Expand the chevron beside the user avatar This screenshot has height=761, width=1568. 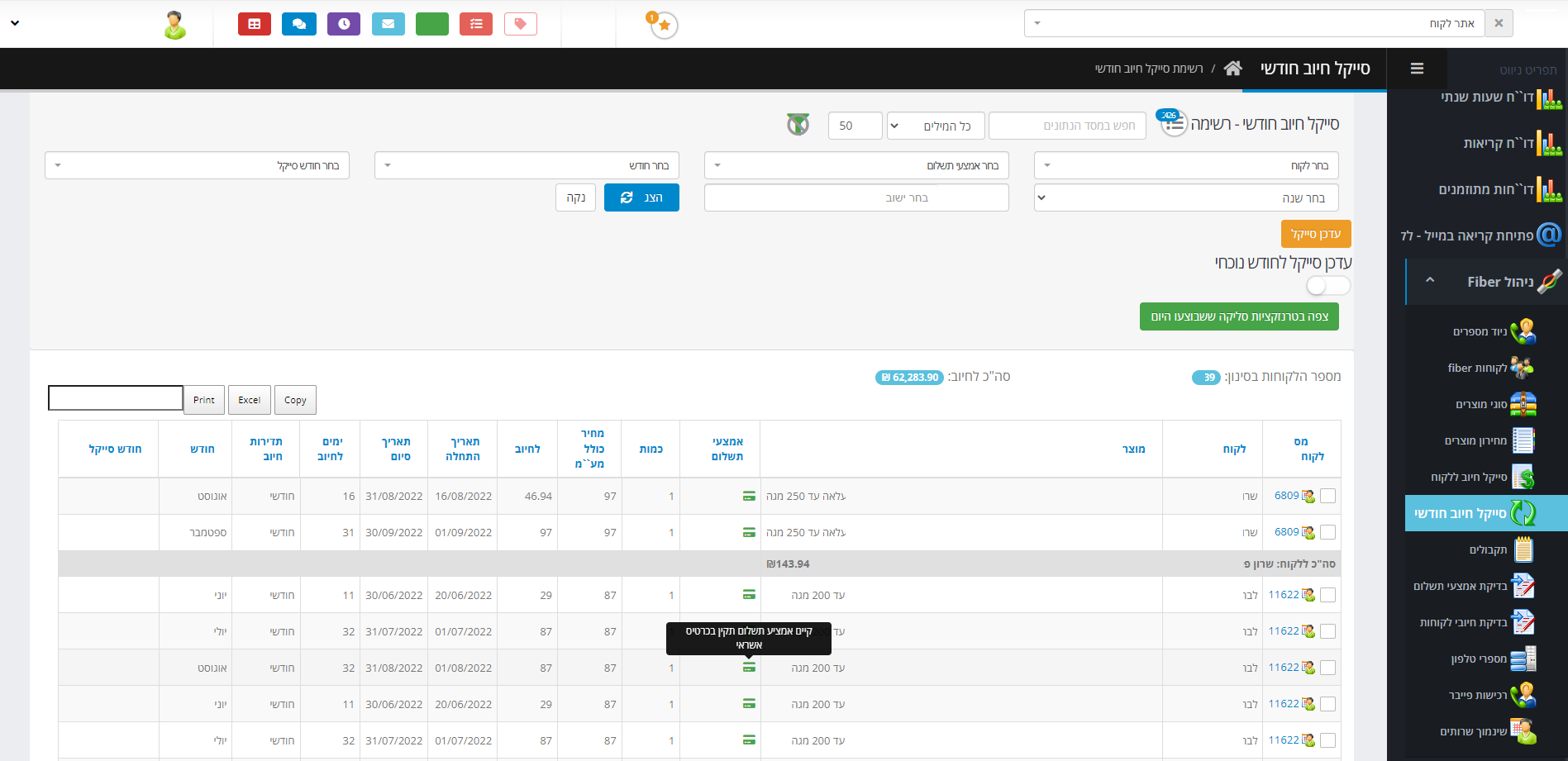pos(15,23)
